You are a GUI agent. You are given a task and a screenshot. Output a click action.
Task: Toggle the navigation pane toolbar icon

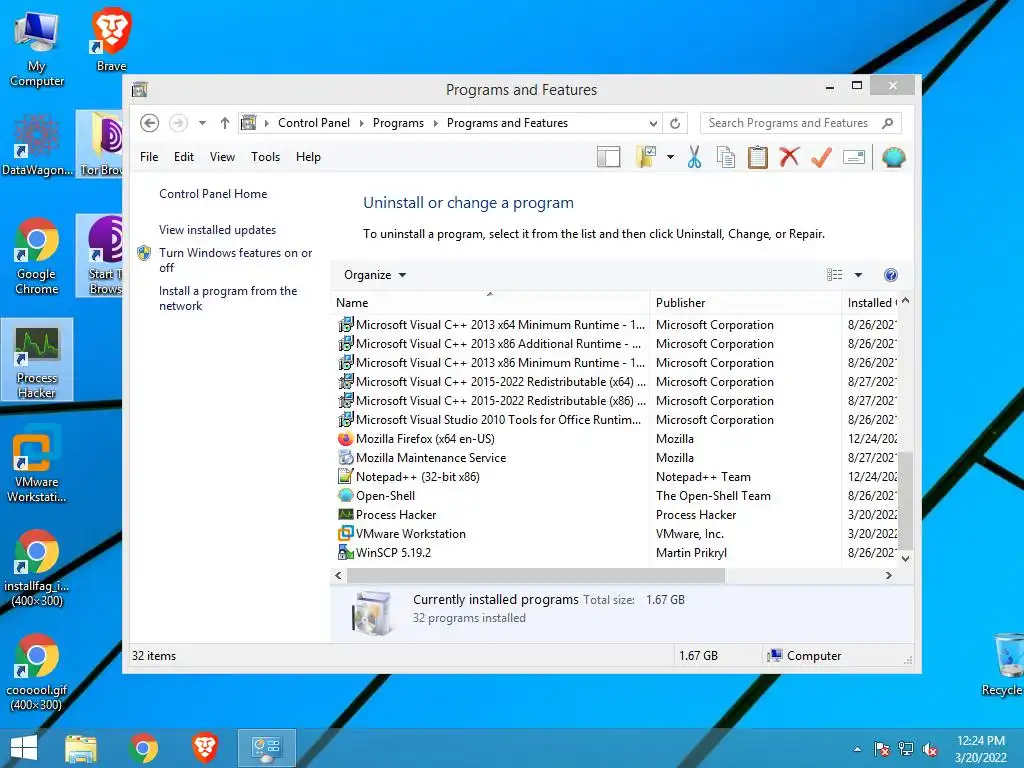pos(608,157)
